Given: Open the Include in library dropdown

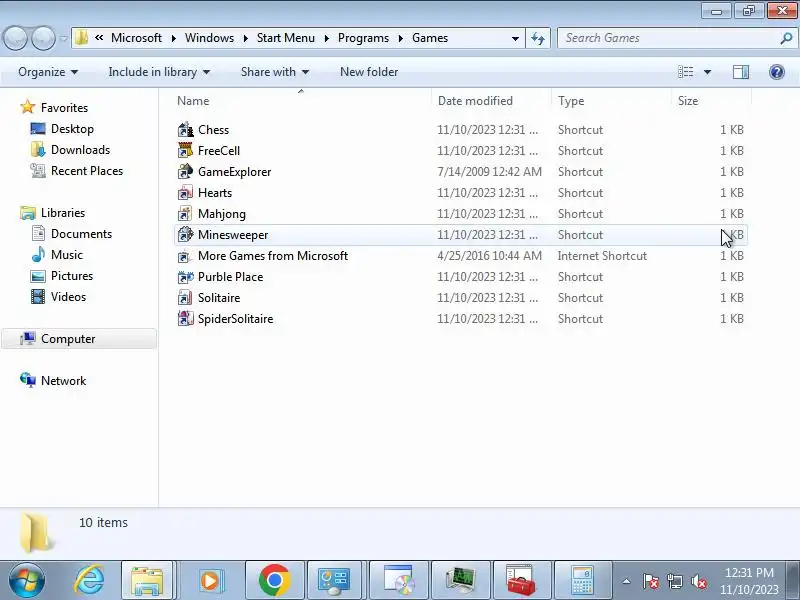Looking at the screenshot, I should coord(159,72).
